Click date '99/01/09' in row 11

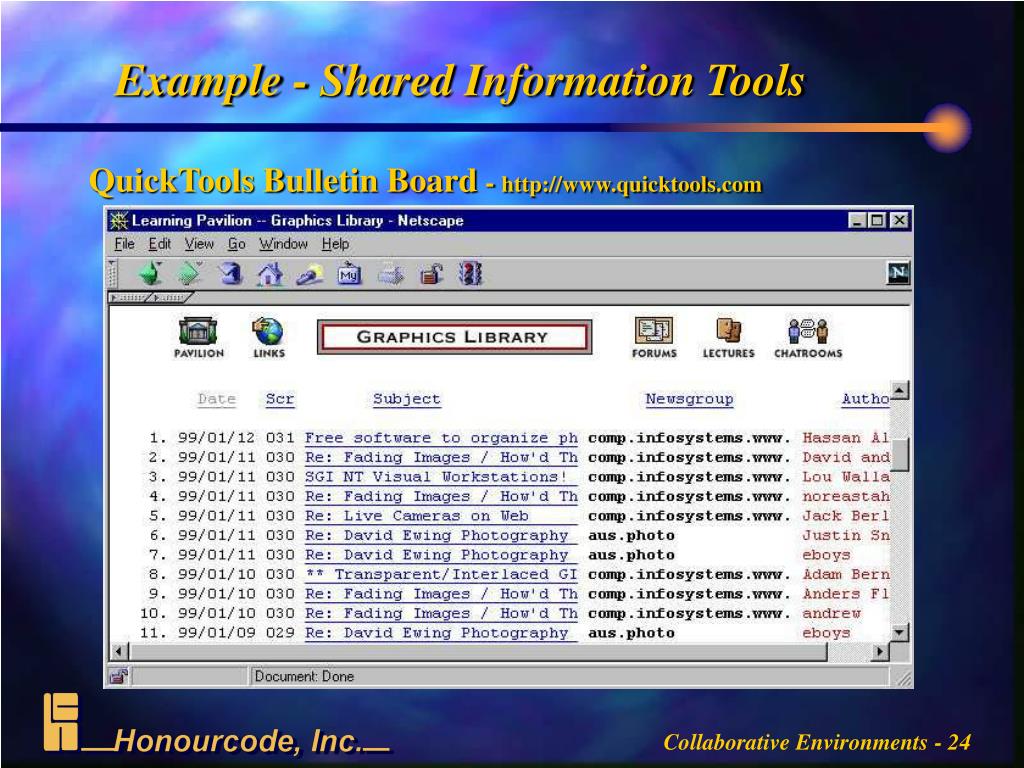[216, 633]
